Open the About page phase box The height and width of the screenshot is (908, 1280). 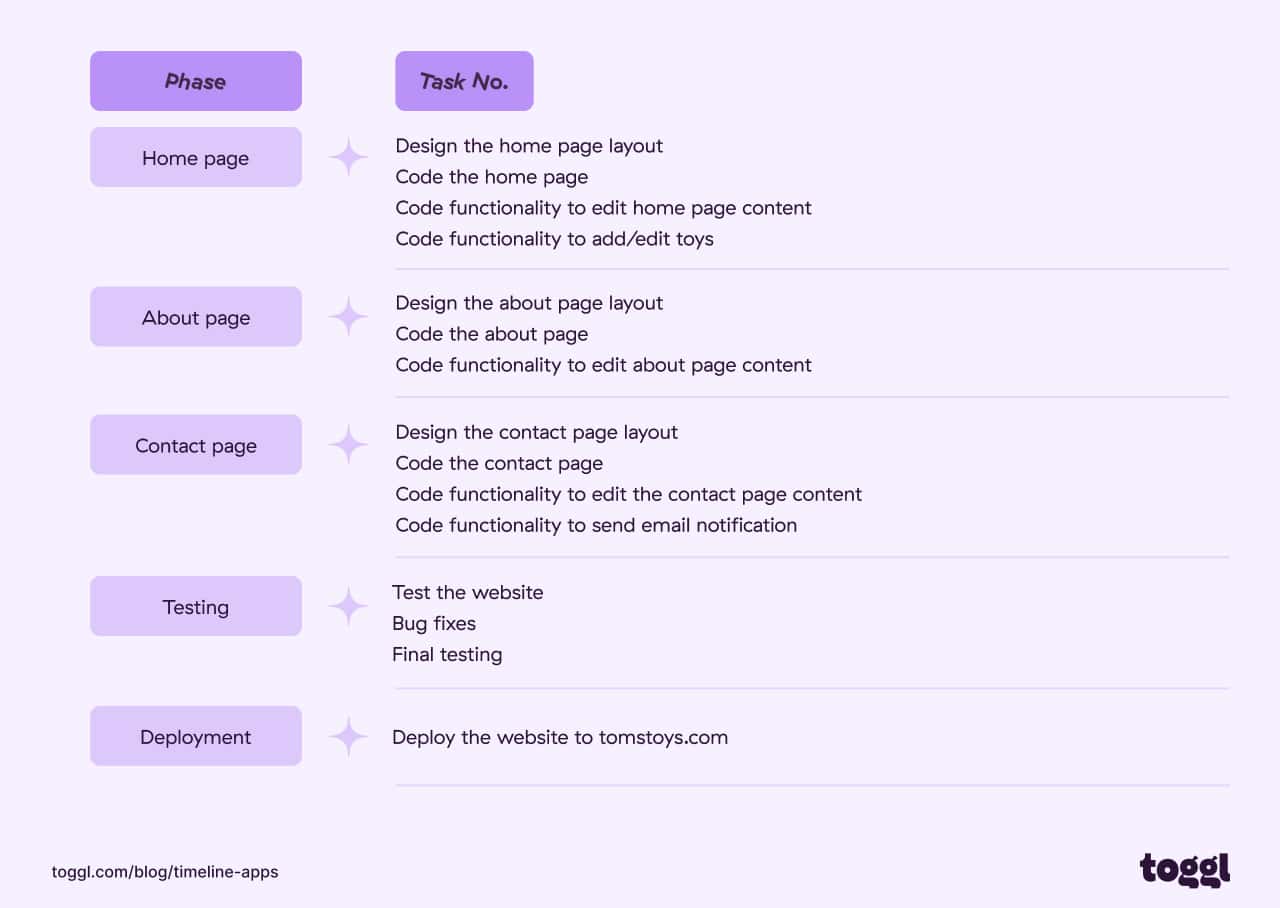(x=196, y=317)
